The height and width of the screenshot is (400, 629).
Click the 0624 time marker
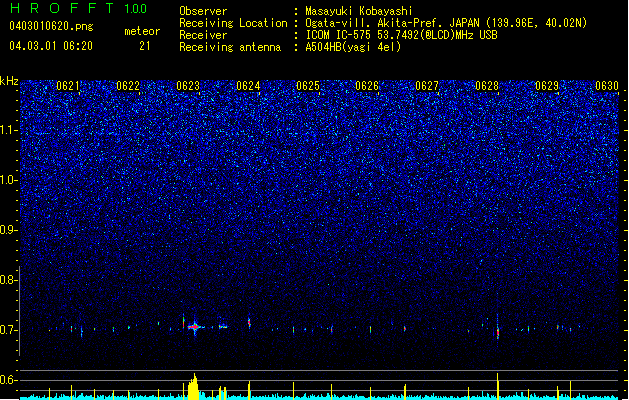point(248,86)
